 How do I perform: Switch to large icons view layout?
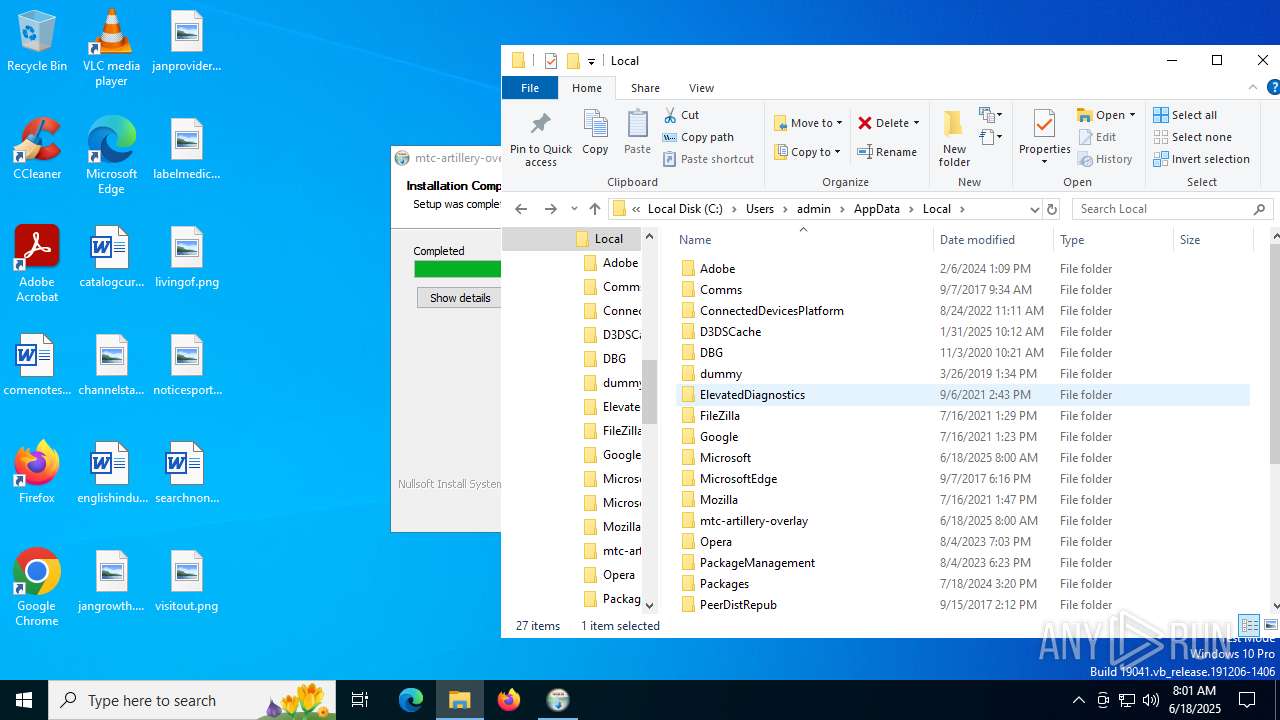click(1270, 625)
